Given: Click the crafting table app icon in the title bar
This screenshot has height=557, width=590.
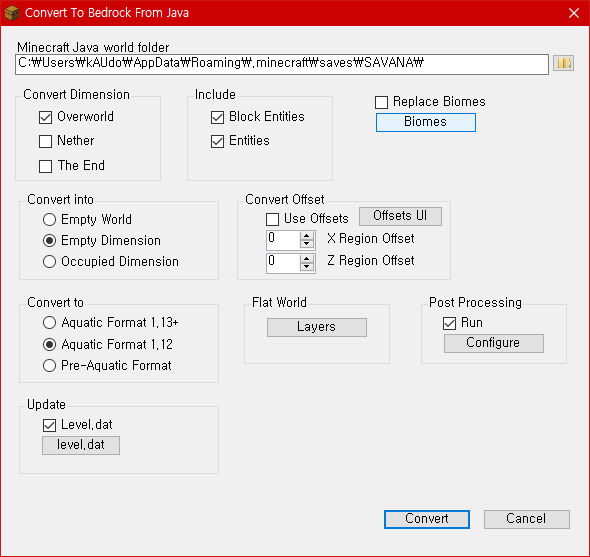Looking at the screenshot, I should point(12,13).
